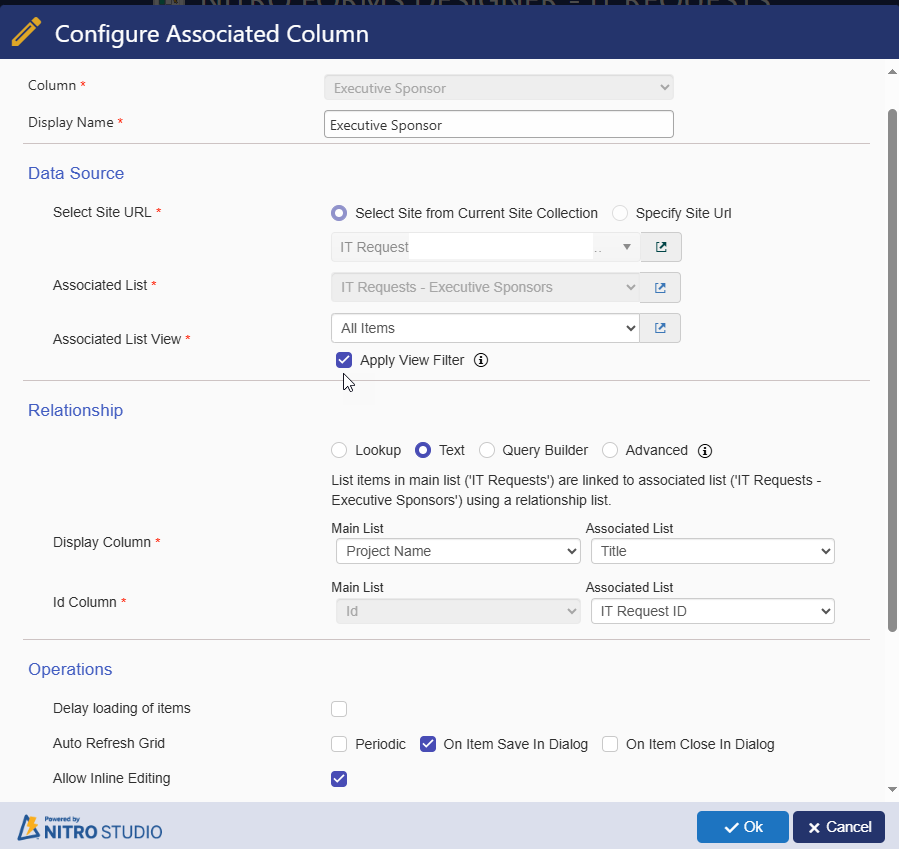Open the IT Request ID dropdown
899x849 pixels.
pos(713,611)
